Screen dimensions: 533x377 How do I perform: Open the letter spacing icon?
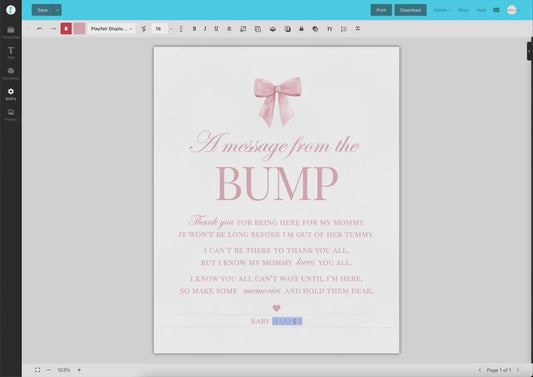[x=344, y=29]
